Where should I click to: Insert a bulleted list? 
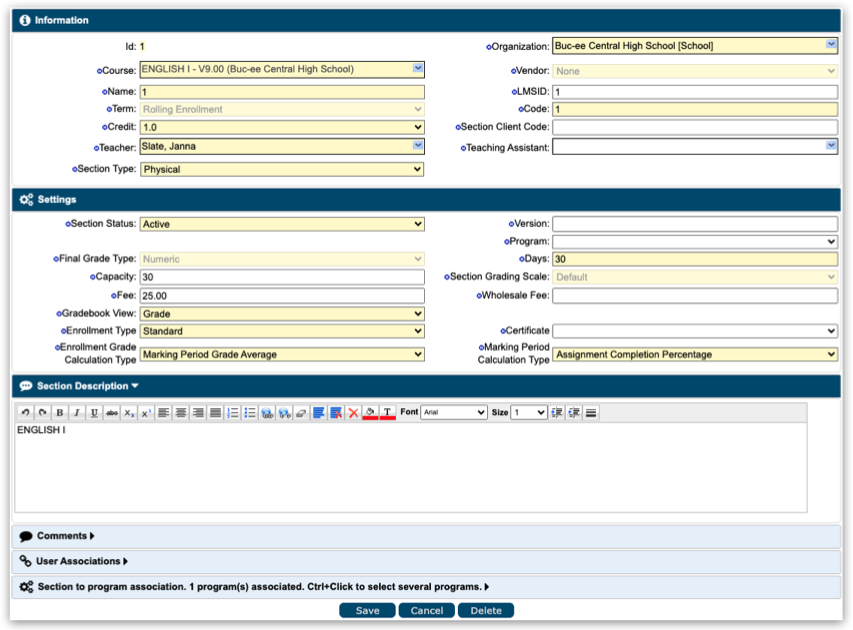tap(249, 412)
